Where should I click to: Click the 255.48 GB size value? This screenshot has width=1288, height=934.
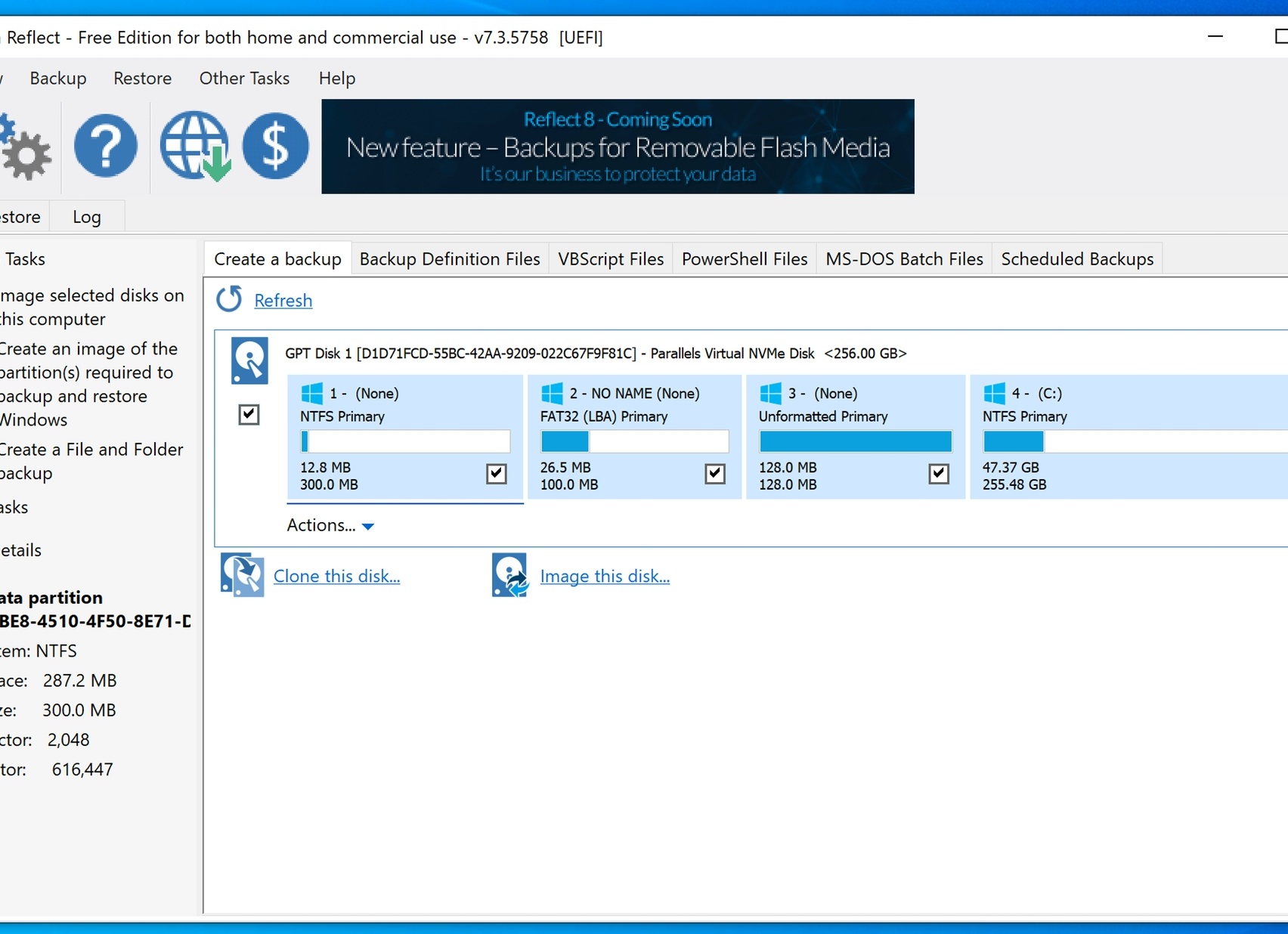pos(1014,485)
